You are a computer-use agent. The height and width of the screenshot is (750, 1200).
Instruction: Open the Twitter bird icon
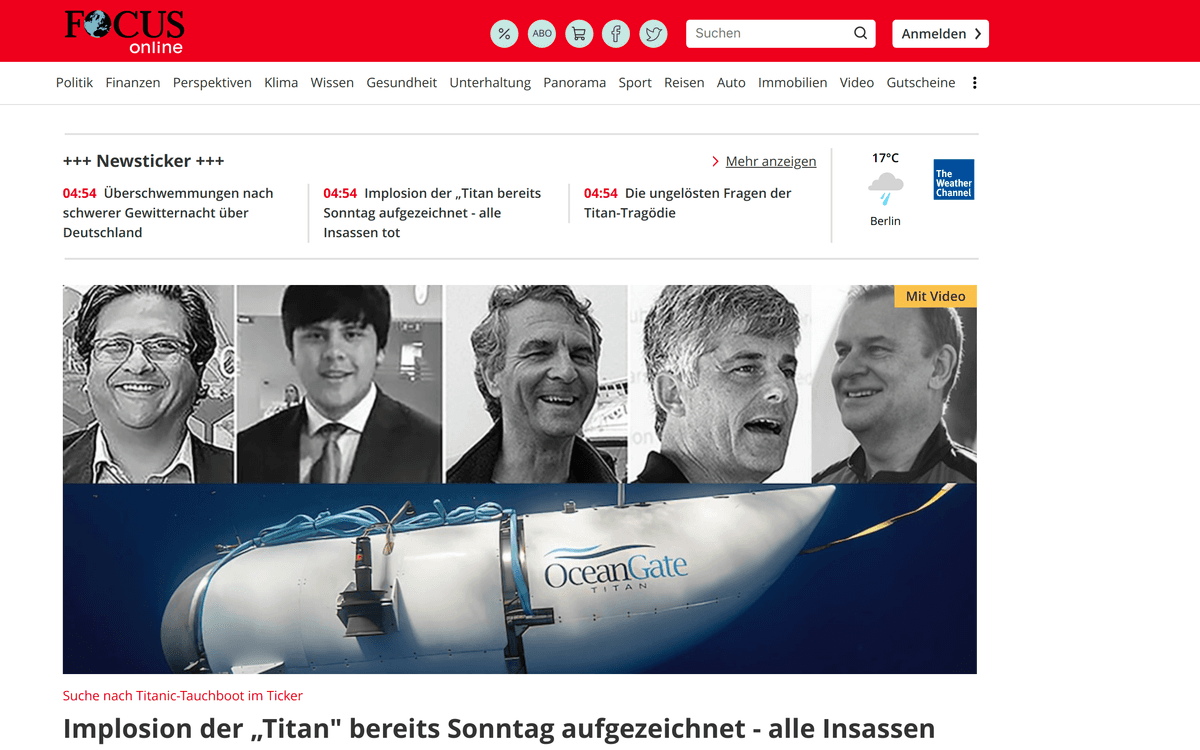(x=654, y=34)
